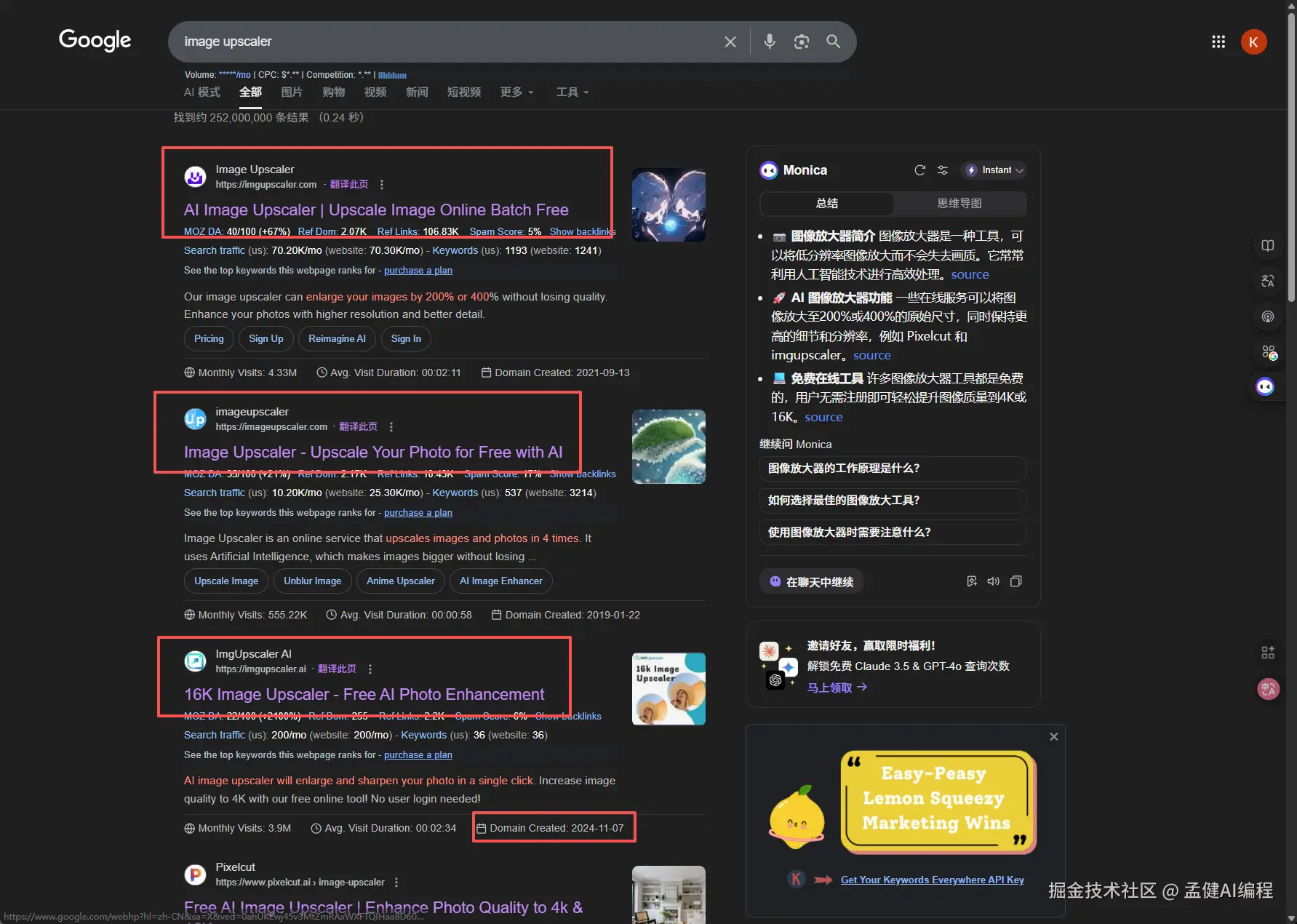Save Monica summary as note icon
This screenshot has height=924, width=1297.
971,581
